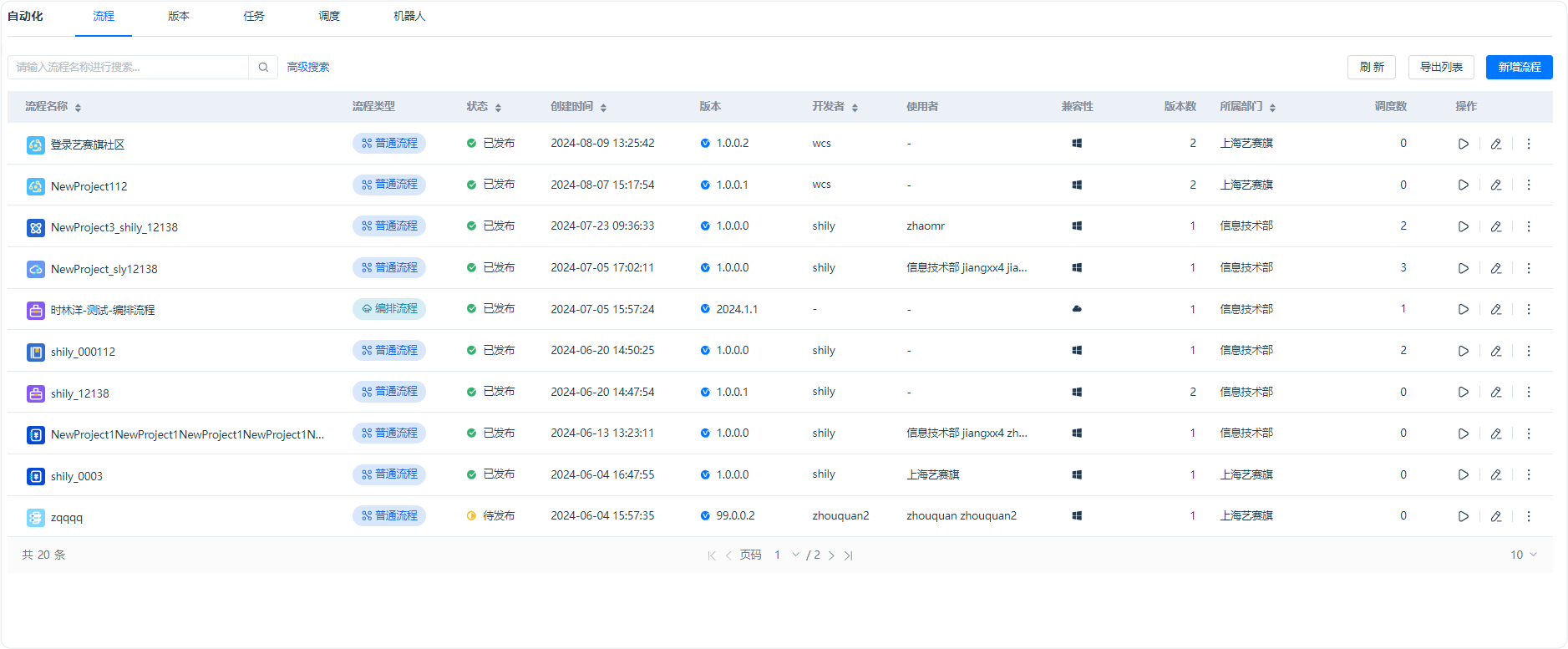Viewport: 1568px width, 649px height.
Task: Click the zqqqq flow icon
Action: (x=35, y=518)
